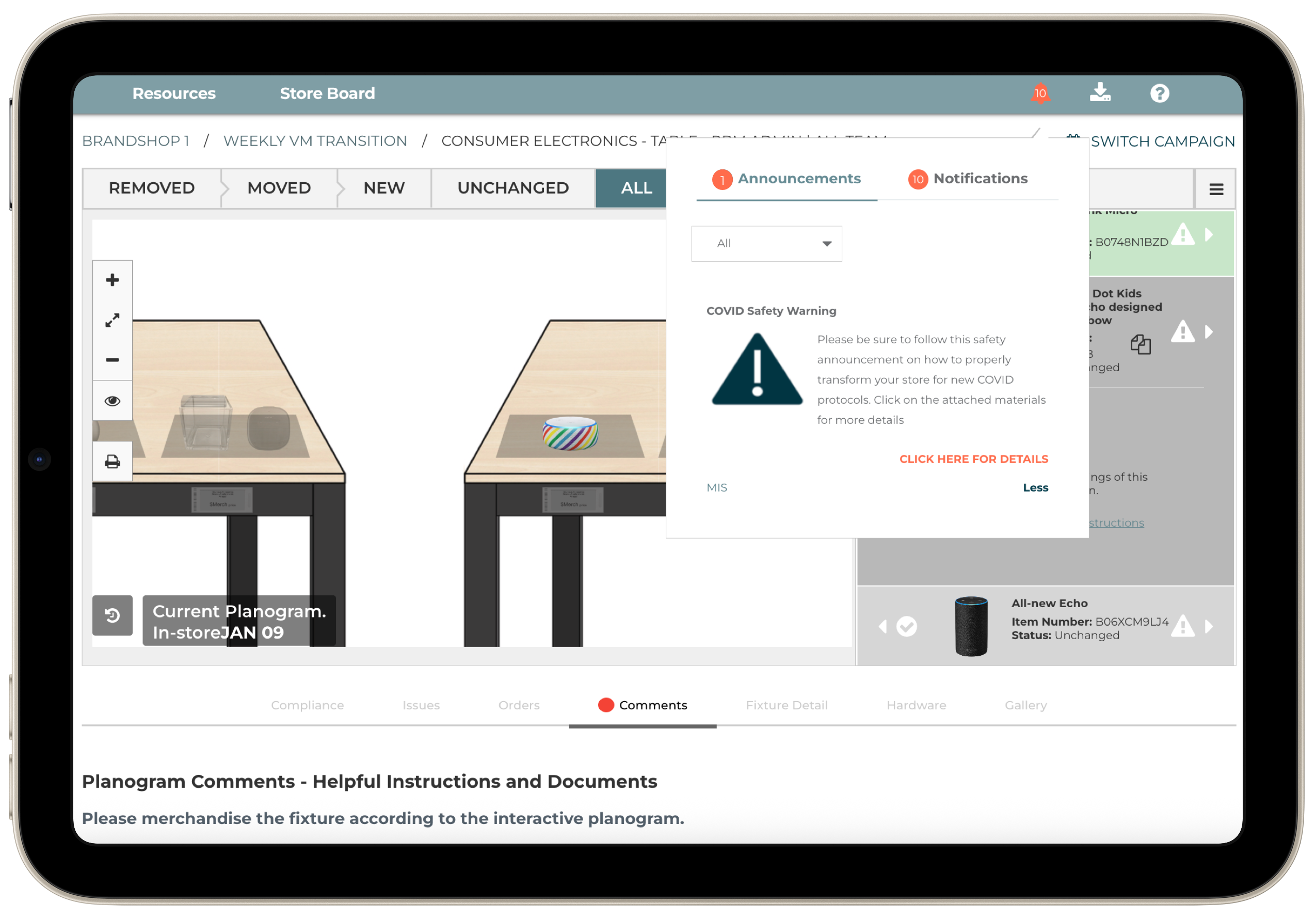This screenshot has height=919, width=1316.
Task: Open the Store Board menu
Action: coord(327,93)
